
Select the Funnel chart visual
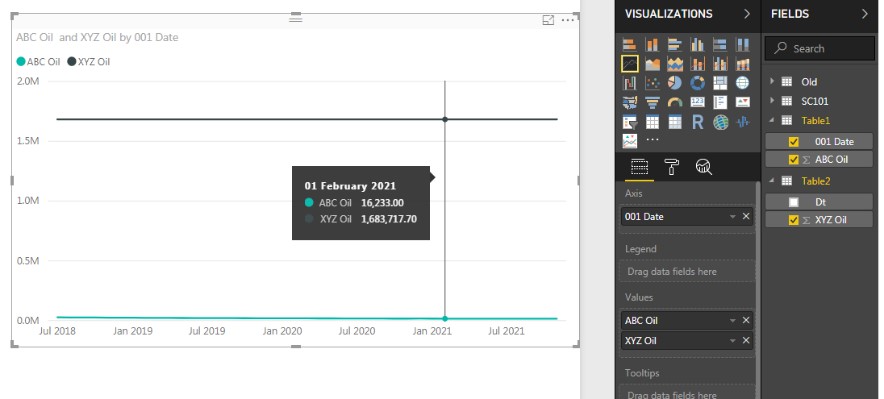pos(652,103)
